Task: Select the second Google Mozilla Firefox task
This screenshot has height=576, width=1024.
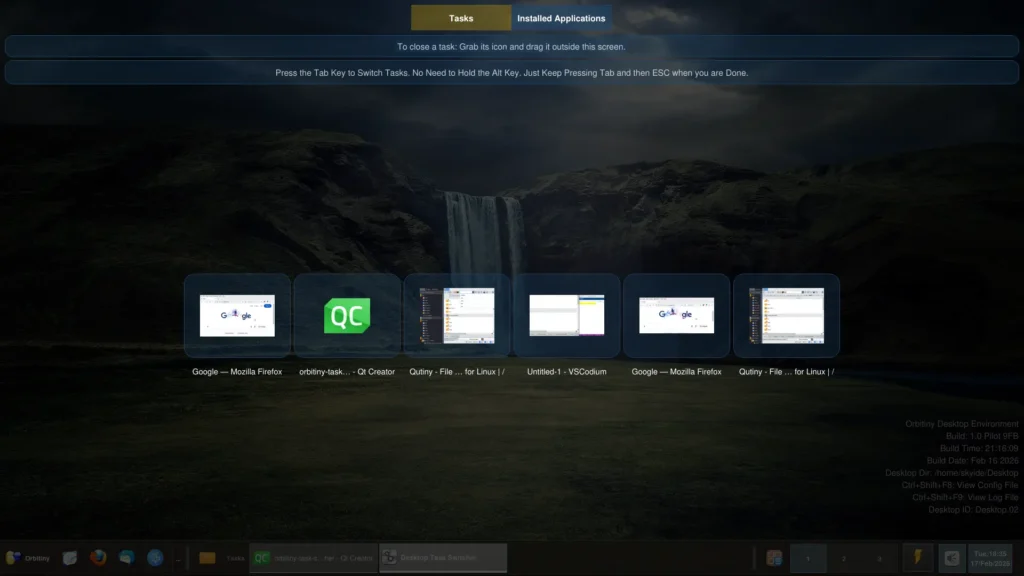Action: pos(677,316)
